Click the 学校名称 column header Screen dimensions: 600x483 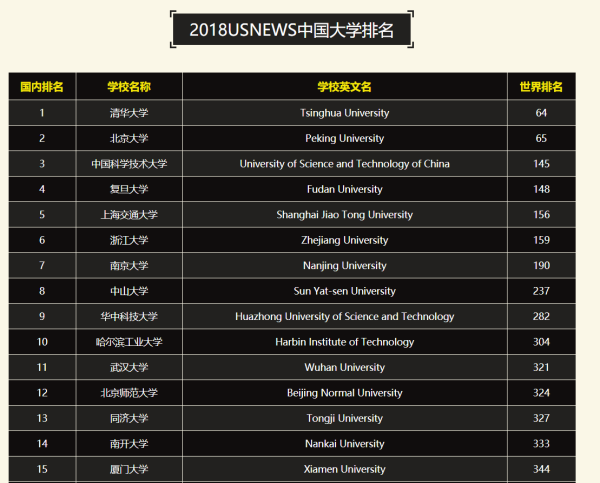tap(129, 86)
